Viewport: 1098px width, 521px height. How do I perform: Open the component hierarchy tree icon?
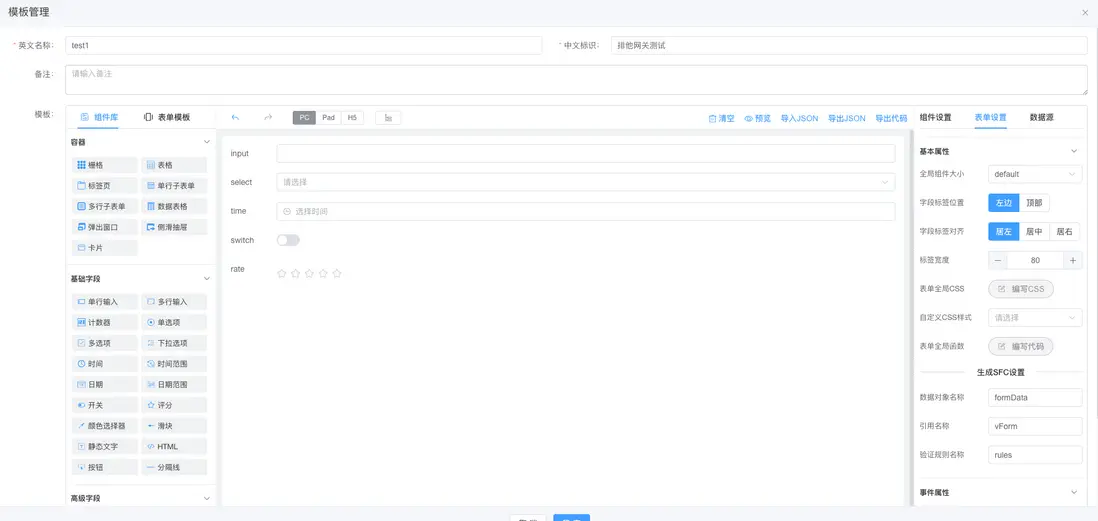click(x=388, y=118)
